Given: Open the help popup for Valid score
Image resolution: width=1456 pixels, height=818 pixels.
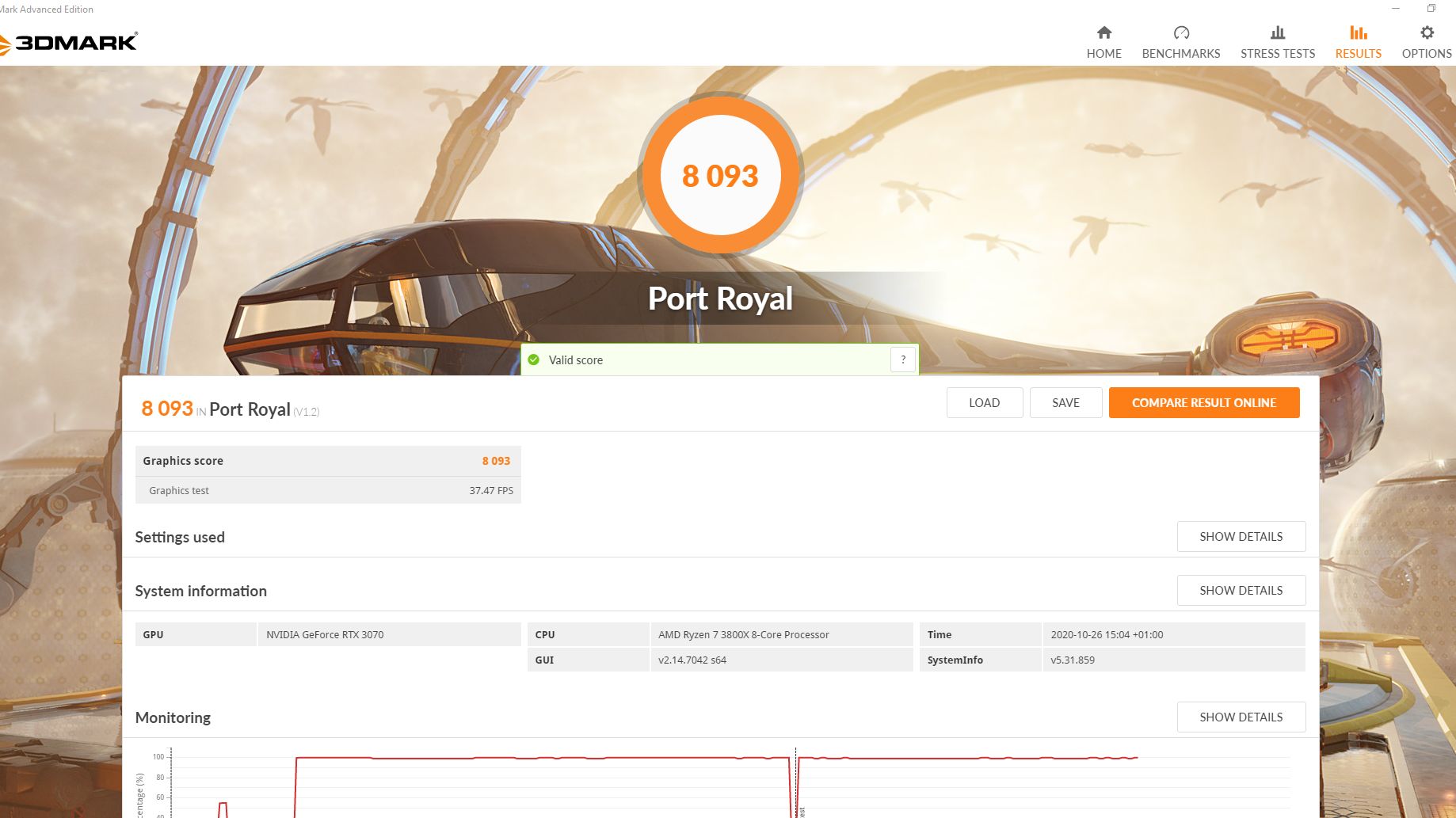Looking at the screenshot, I should click(902, 360).
